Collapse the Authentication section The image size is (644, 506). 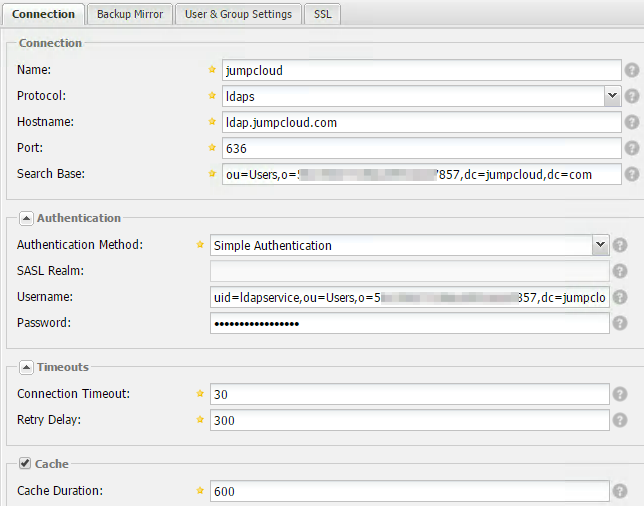click(26, 218)
